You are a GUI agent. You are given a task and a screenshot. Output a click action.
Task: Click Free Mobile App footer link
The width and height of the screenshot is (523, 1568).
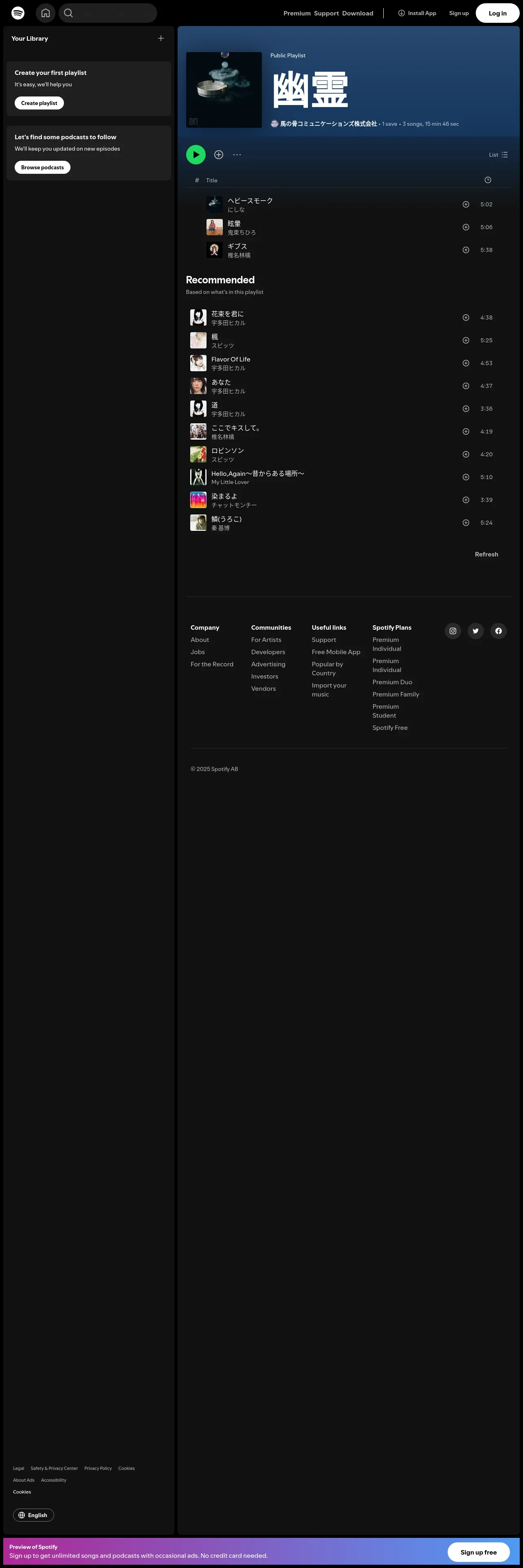[336, 652]
